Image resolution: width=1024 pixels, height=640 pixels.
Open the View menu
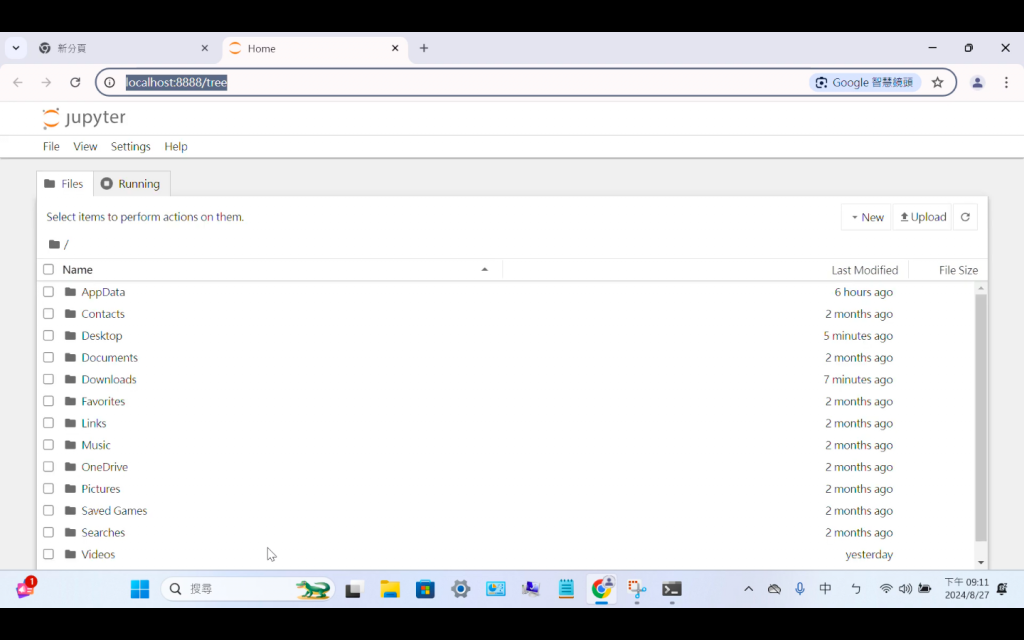(85, 146)
